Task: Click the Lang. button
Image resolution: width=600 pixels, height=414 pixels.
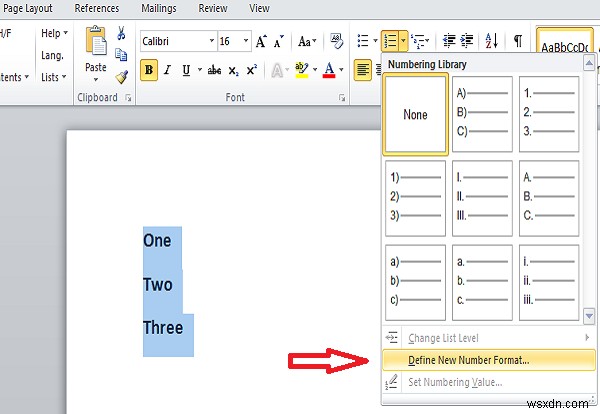Action: (52, 55)
